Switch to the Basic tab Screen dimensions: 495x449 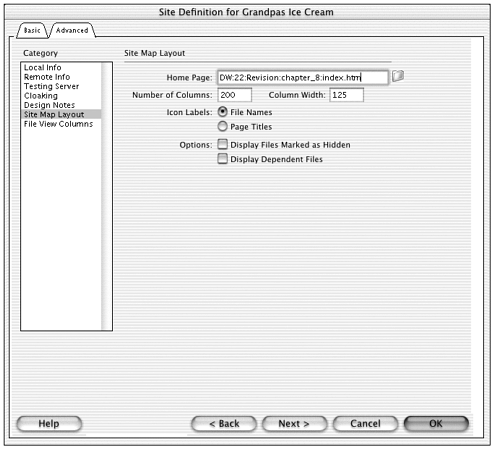(x=32, y=30)
